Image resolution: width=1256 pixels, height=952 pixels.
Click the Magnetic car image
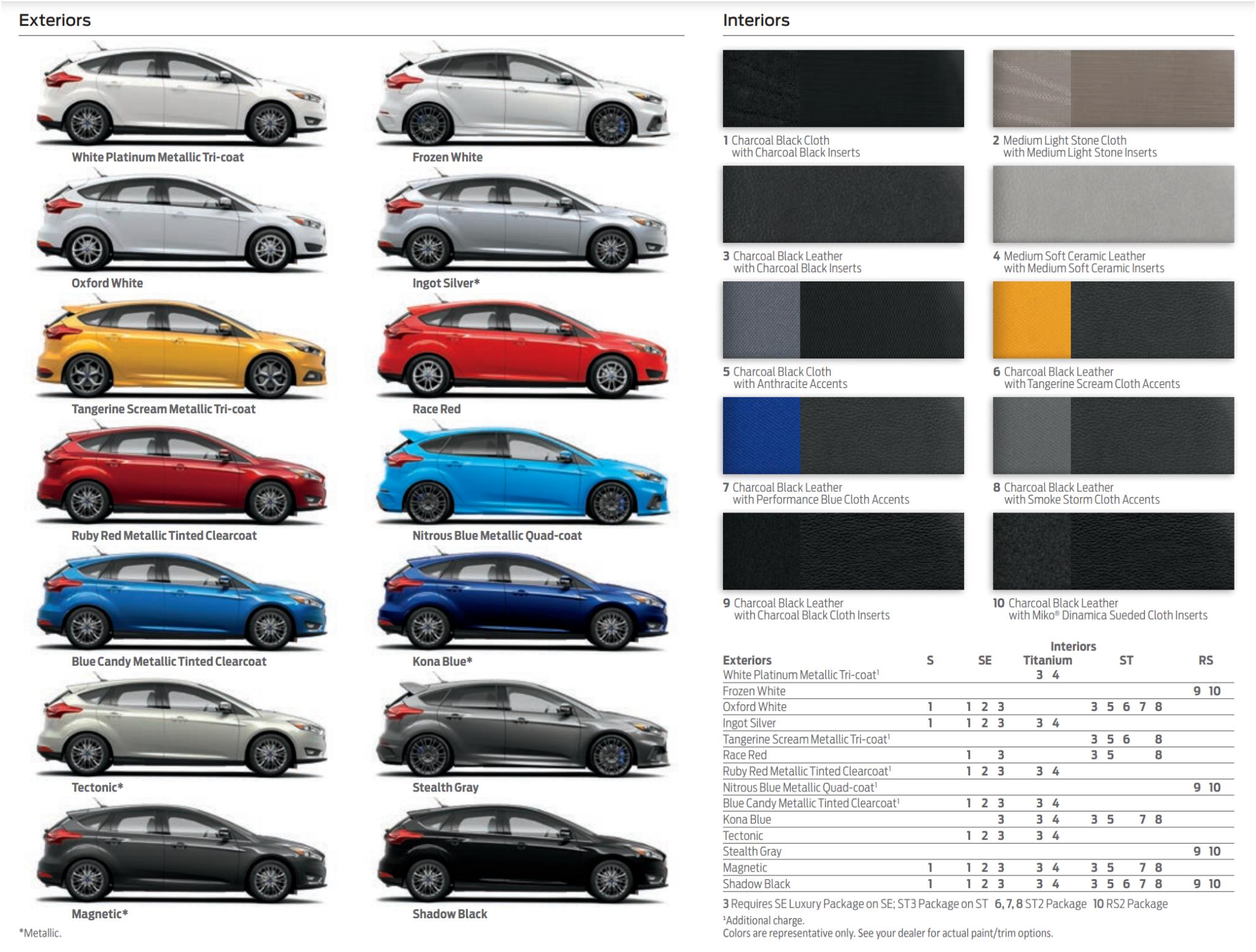tap(182, 851)
